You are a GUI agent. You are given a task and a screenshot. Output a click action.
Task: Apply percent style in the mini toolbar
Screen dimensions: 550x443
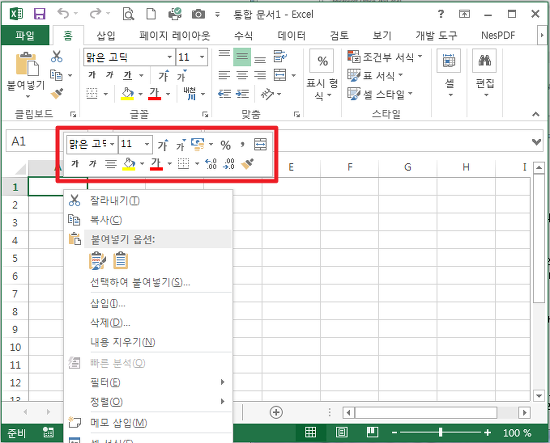[x=226, y=145]
